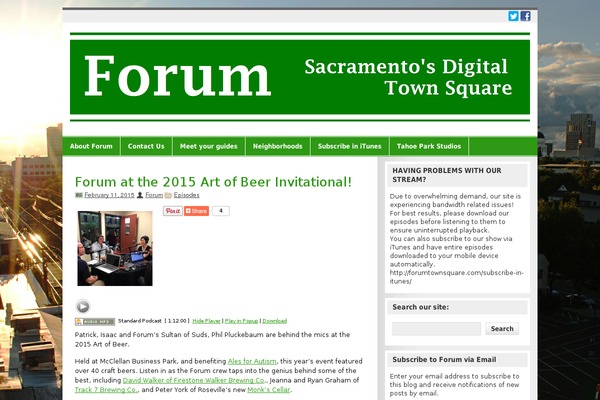Click the Hide Player link

206,321
